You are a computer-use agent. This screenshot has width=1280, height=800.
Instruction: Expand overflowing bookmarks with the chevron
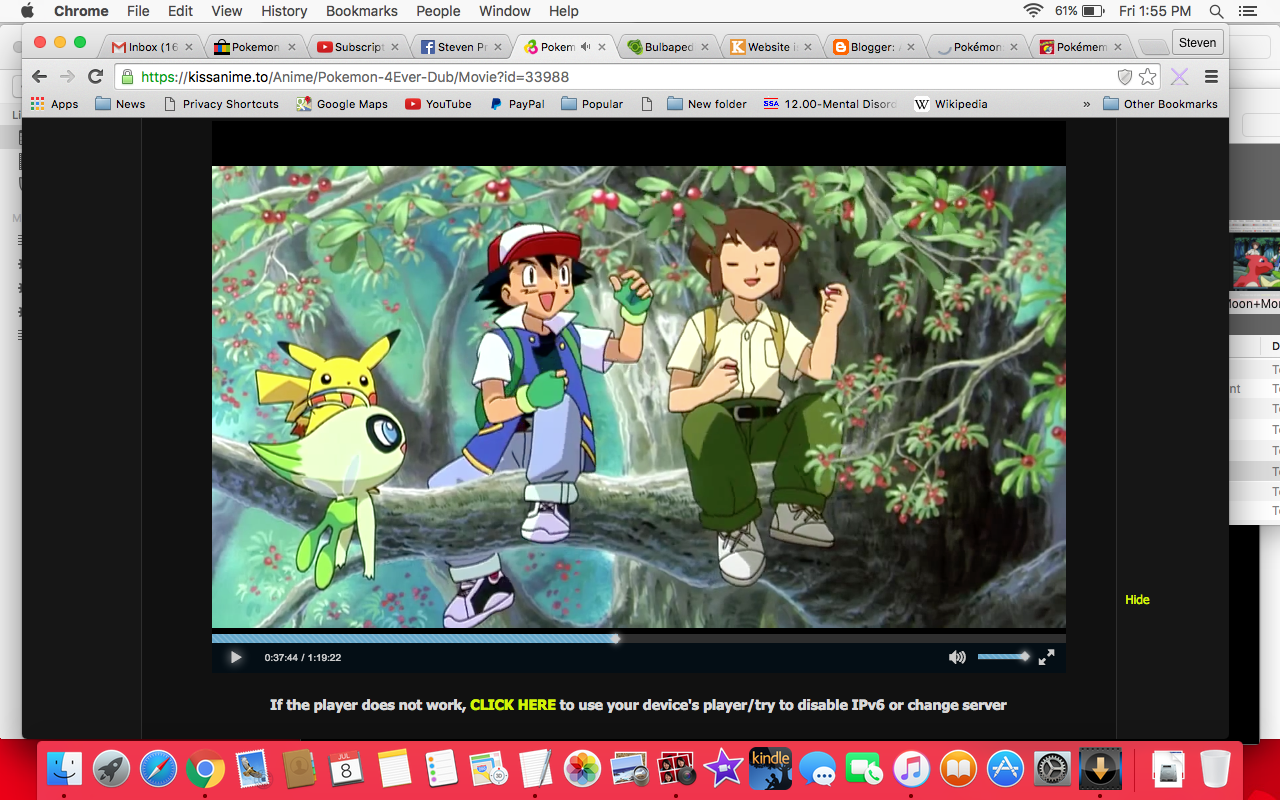click(x=1086, y=103)
